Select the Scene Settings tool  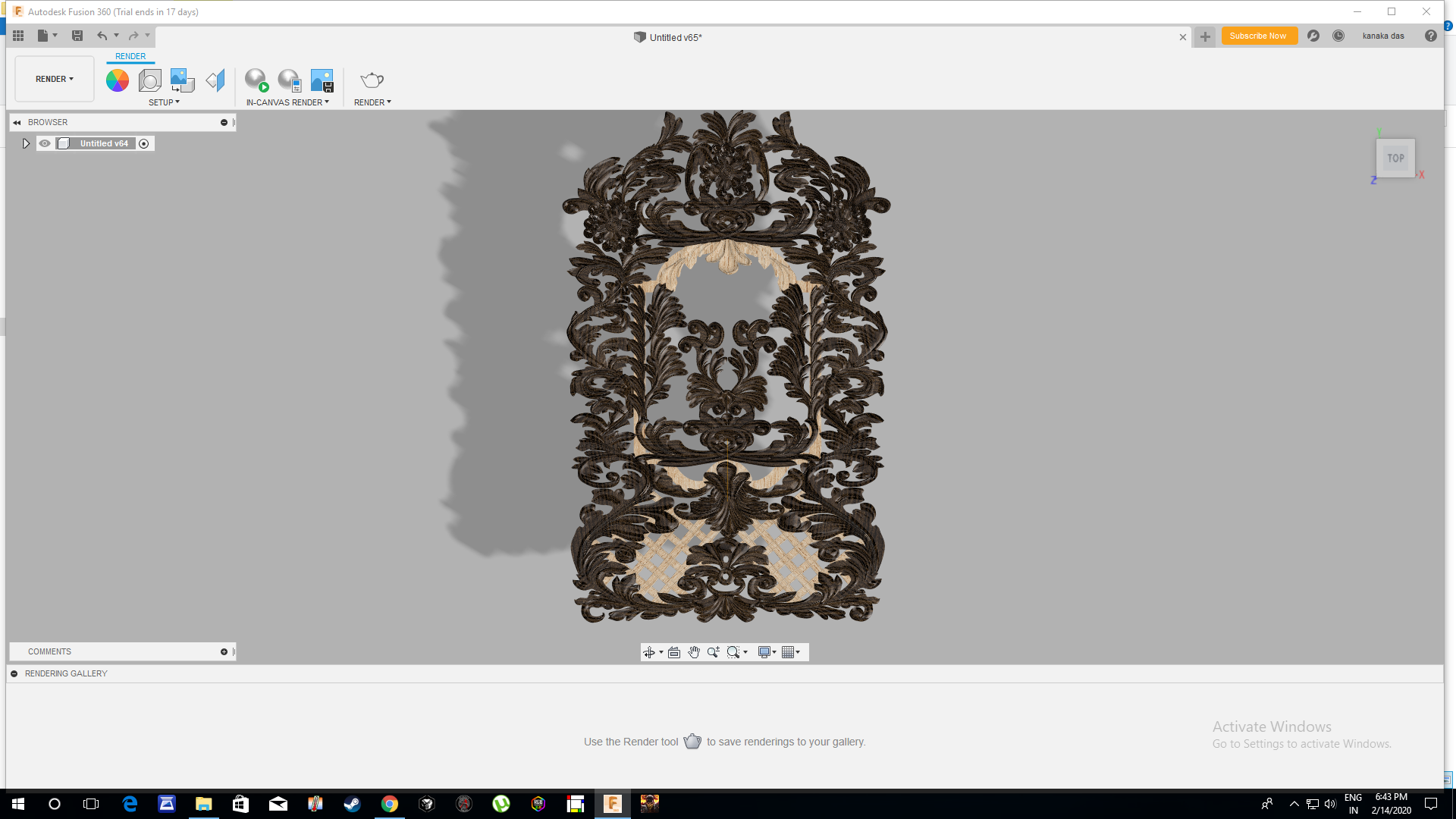[149, 80]
